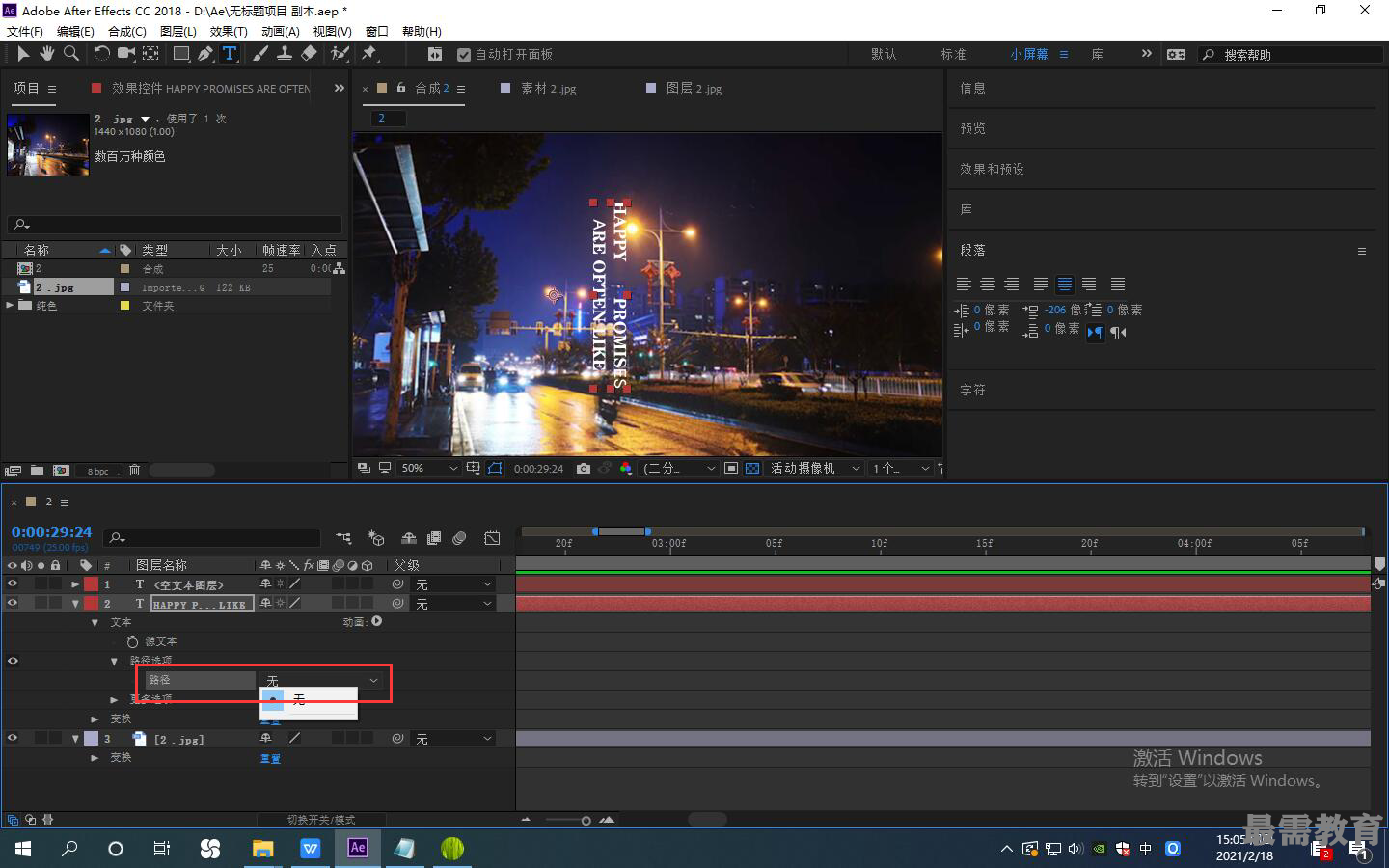1389x868 pixels.
Task: Toggle the region of interest icon
Action: pos(731,468)
